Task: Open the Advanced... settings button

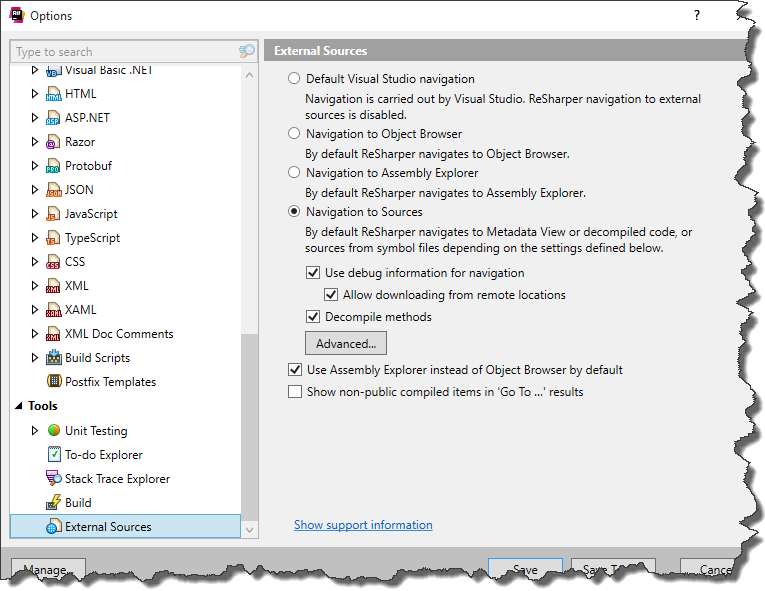Action: pyautogui.click(x=346, y=343)
